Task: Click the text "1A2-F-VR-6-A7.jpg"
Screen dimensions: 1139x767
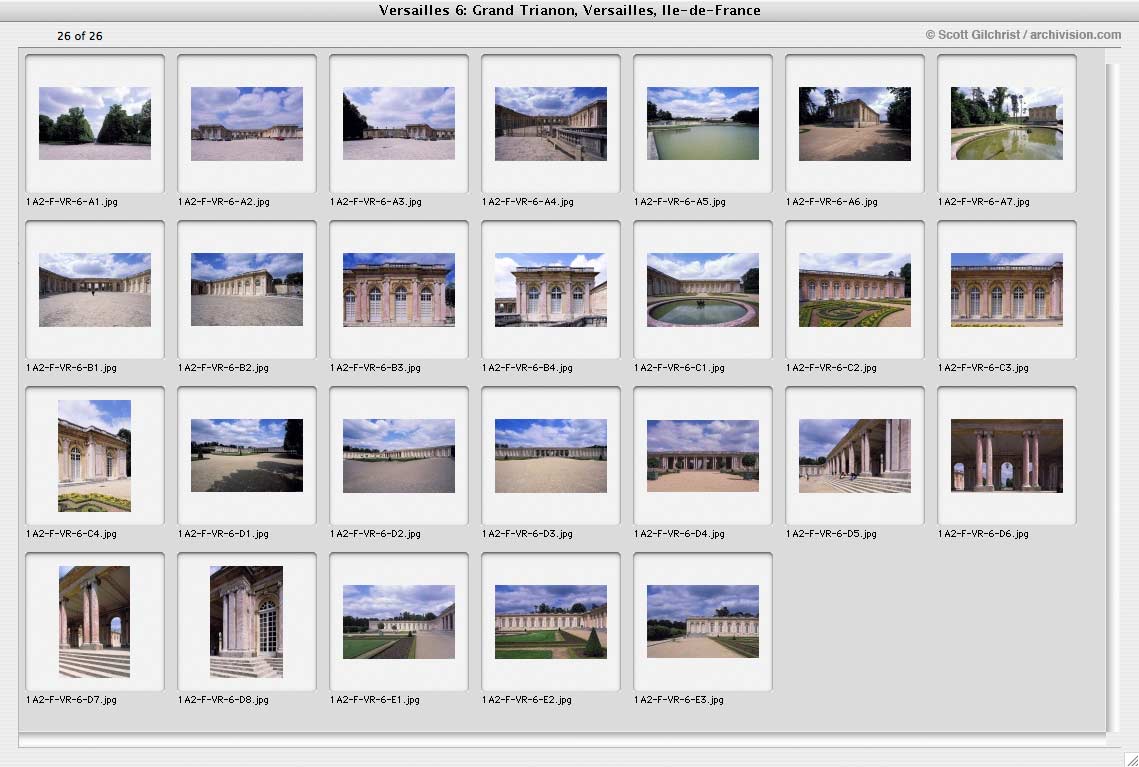Action: pyautogui.click(x=984, y=202)
